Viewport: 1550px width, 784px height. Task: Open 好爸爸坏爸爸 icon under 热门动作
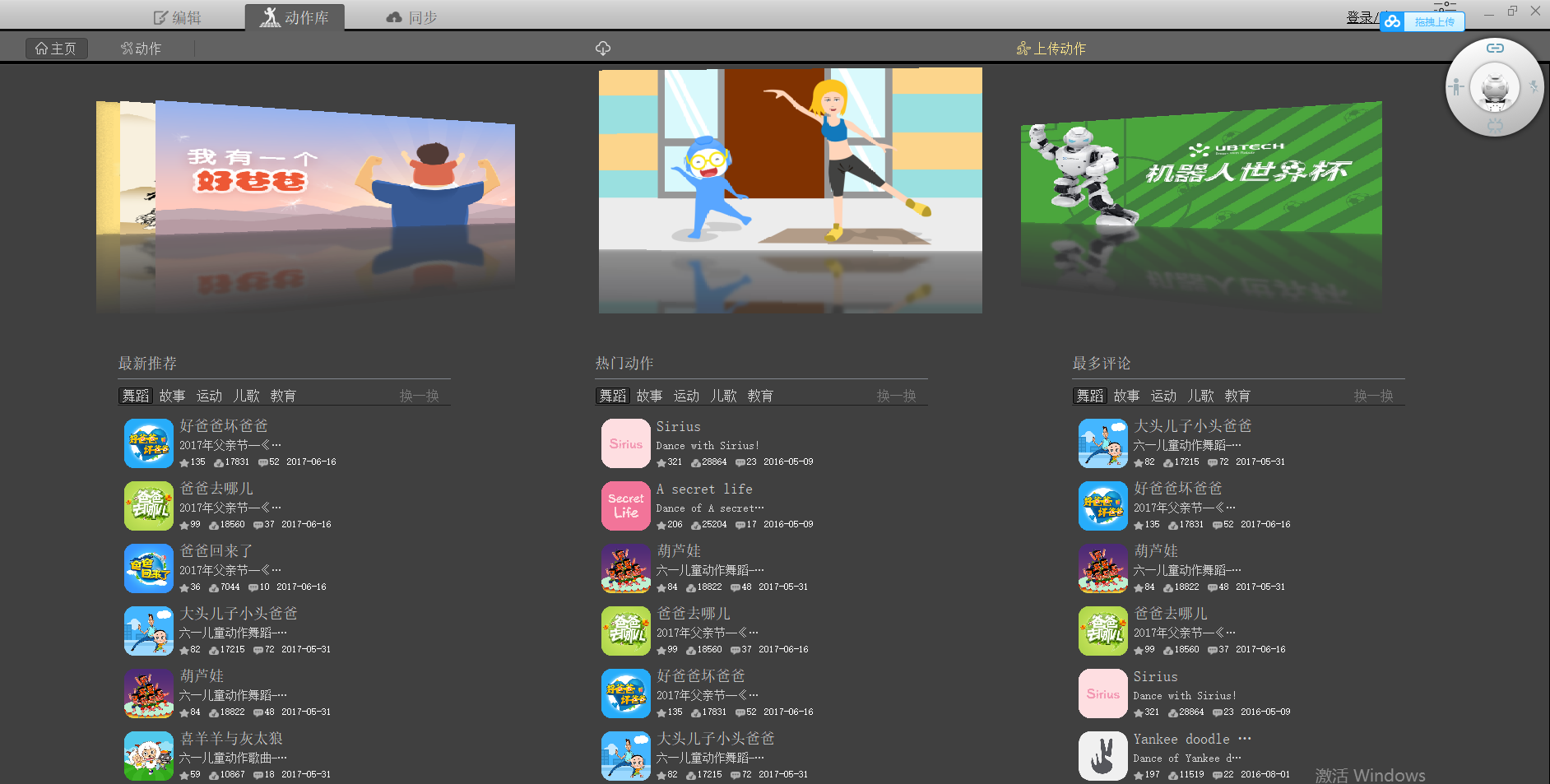[626, 694]
